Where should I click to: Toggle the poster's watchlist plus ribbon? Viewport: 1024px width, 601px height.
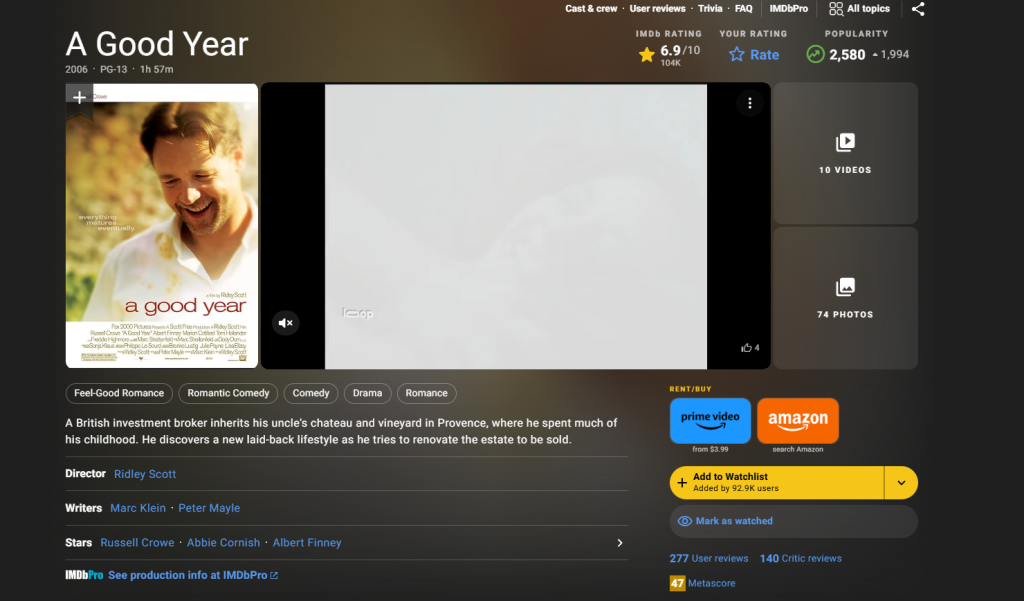(79, 98)
